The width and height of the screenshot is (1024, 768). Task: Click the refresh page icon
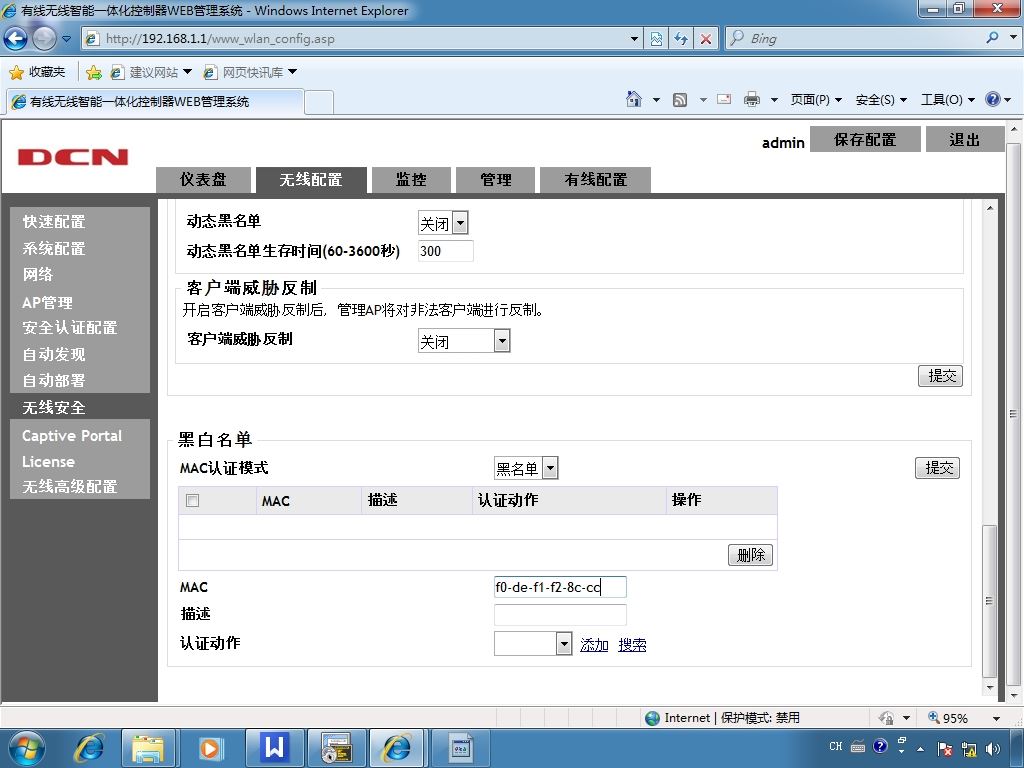tap(681, 39)
